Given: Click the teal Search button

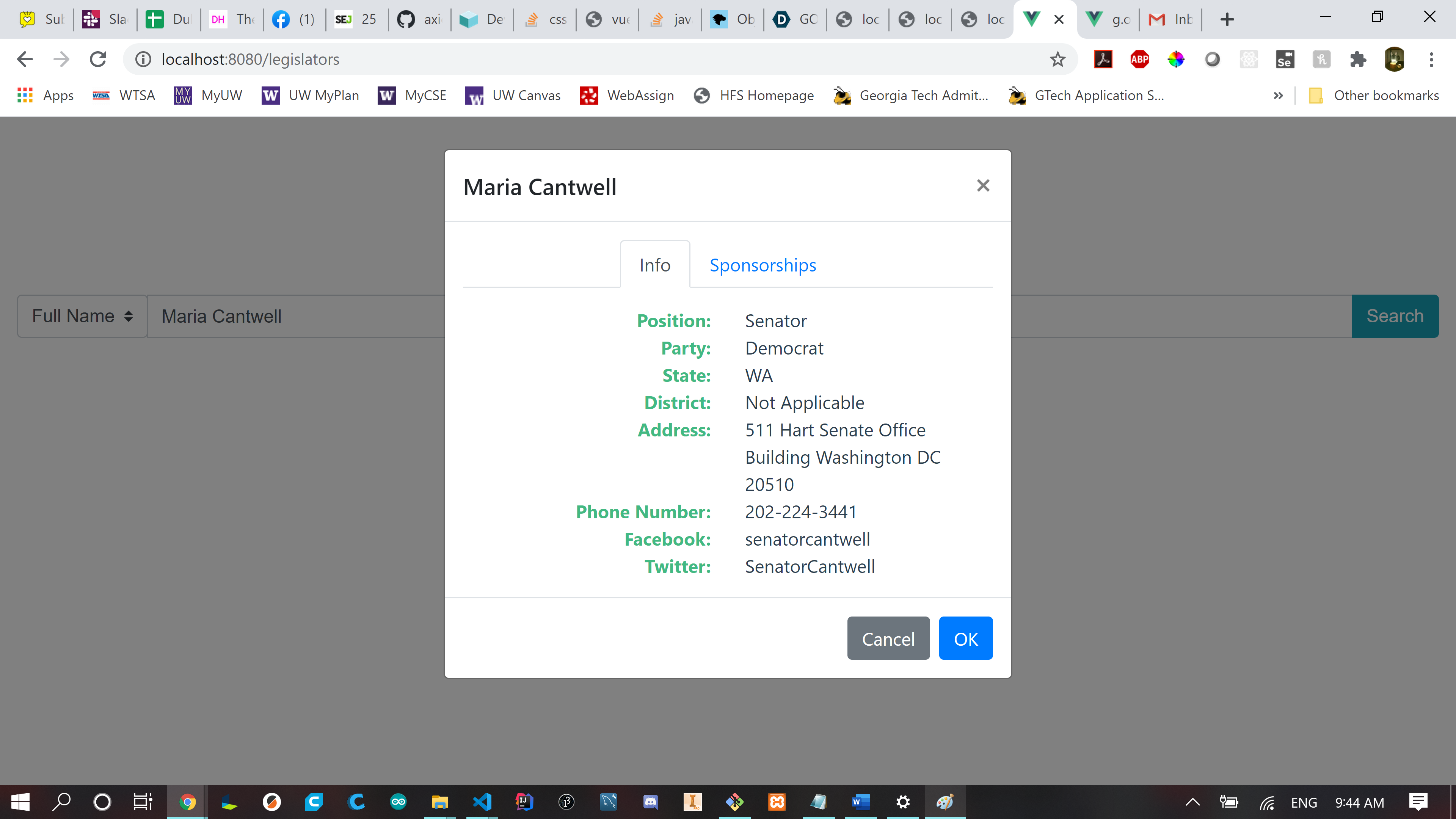Looking at the screenshot, I should (x=1395, y=316).
